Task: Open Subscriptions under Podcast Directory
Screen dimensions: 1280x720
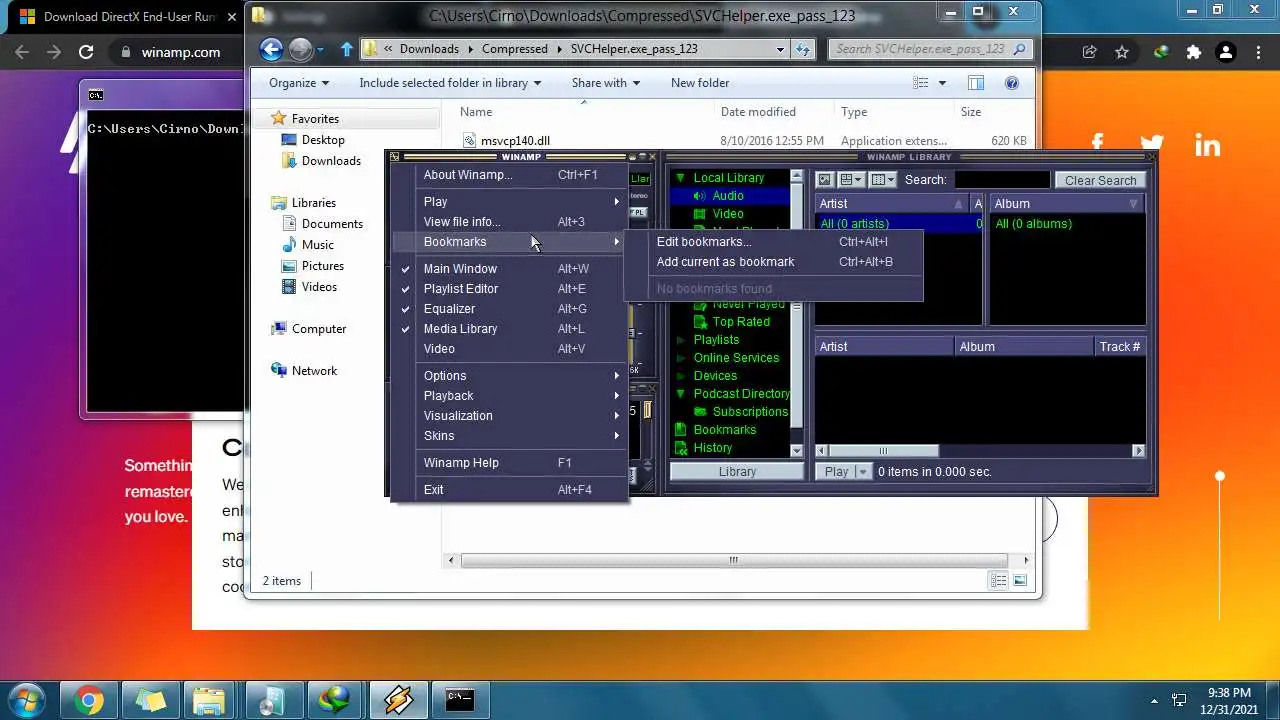Action: tap(750, 412)
